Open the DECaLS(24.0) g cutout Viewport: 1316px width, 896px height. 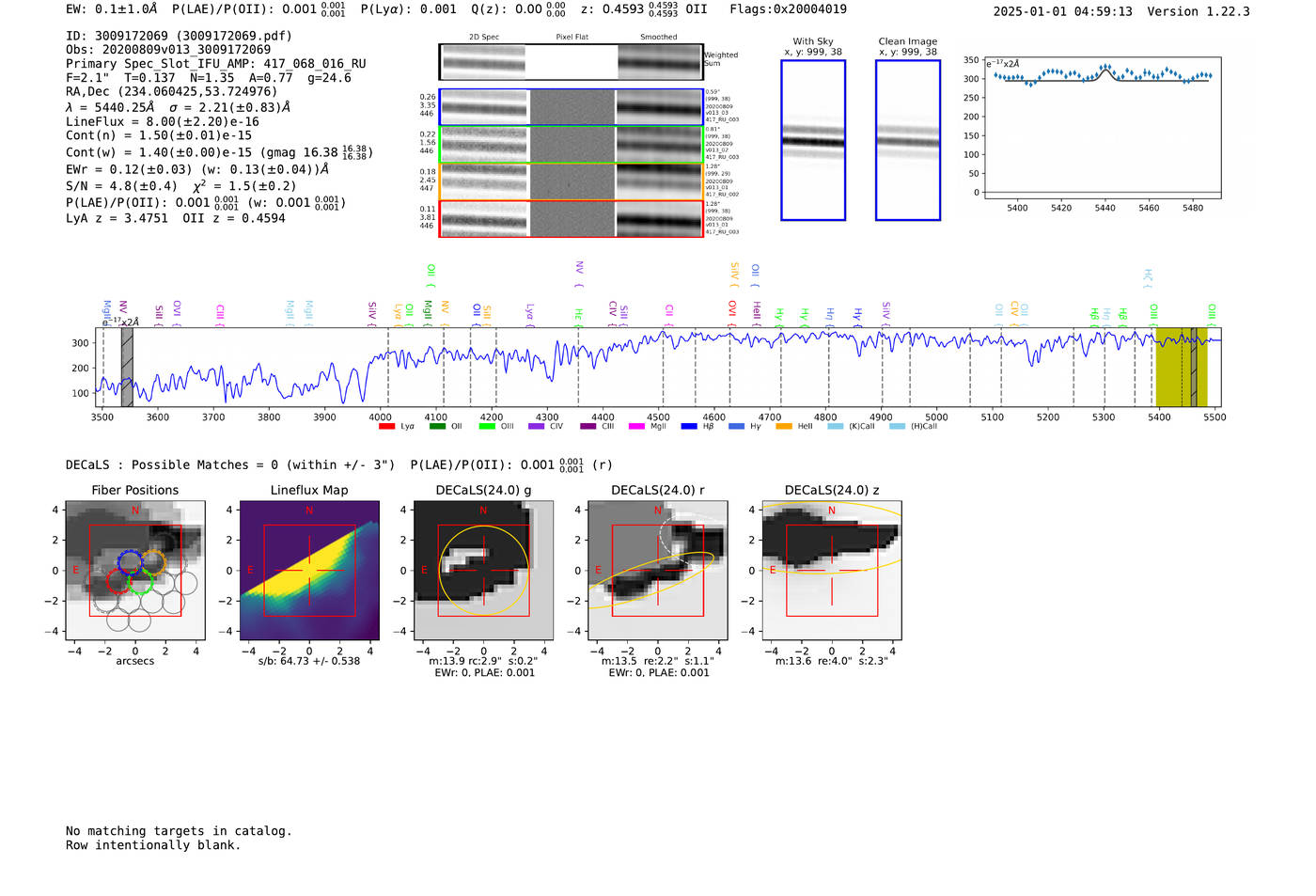click(x=483, y=571)
